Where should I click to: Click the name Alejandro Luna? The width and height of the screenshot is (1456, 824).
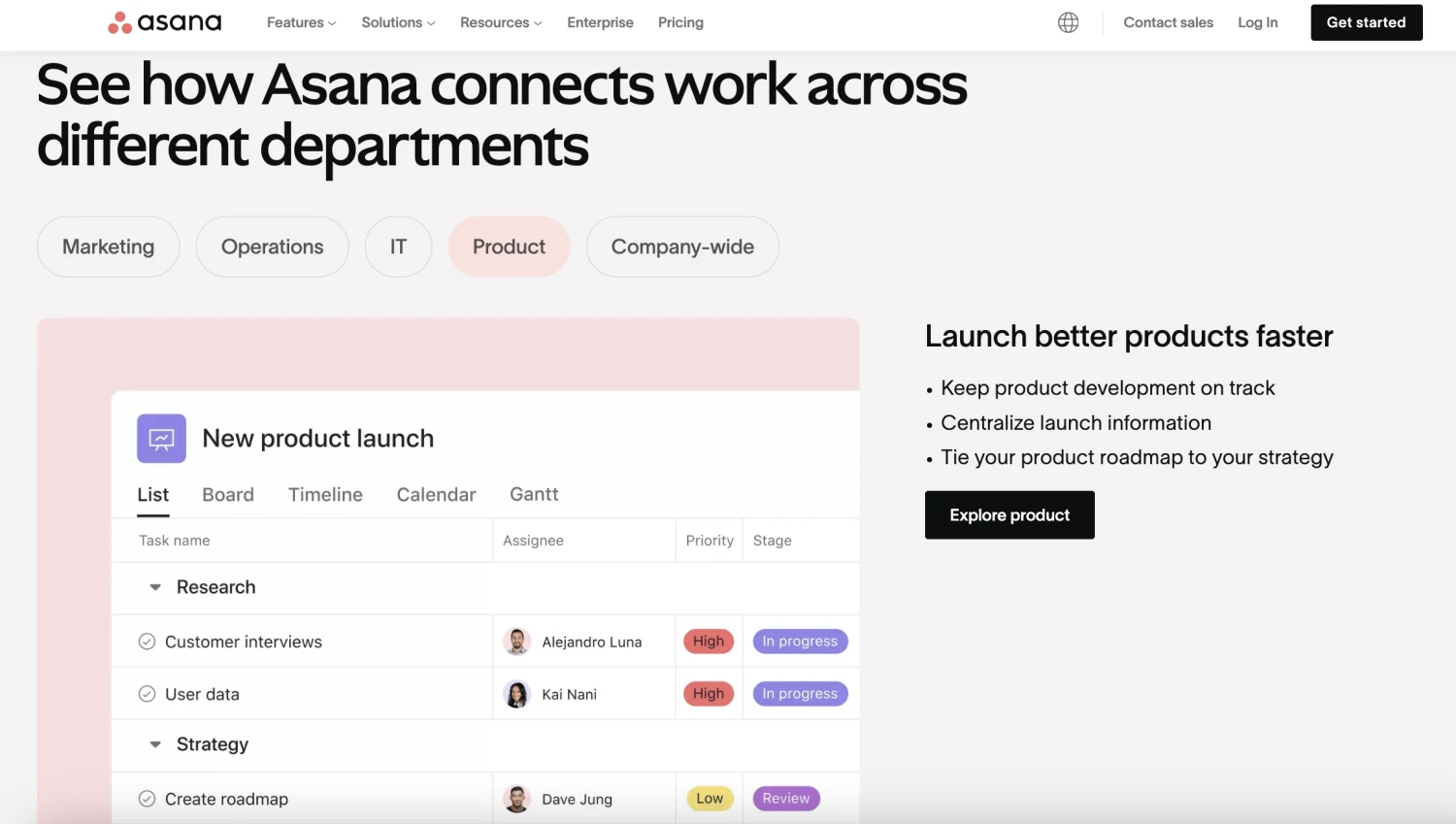coord(592,642)
